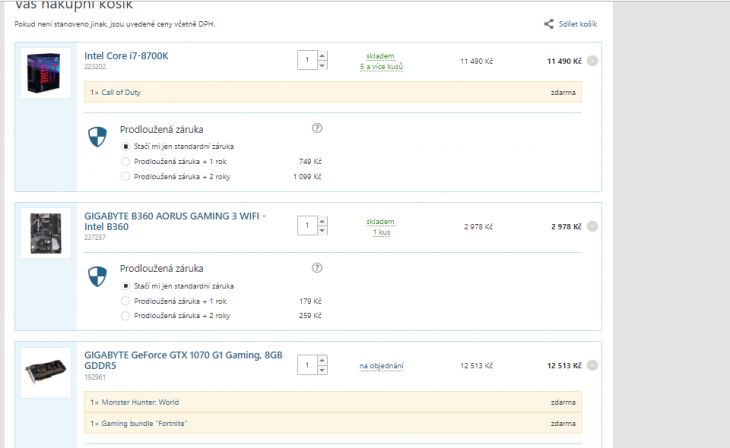Open Intel Core i7-8700K product link
The width and height of the screenshot is (730, 448).
pos(126,56)
